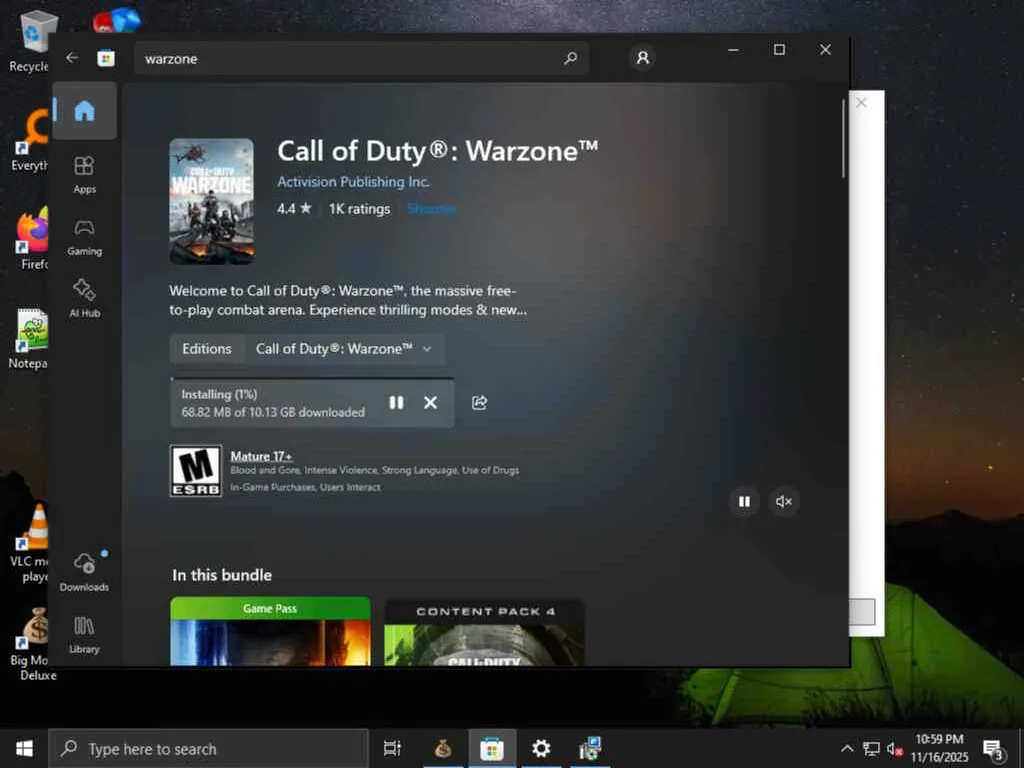1024x768 pixels.
Task: Open the clock showing 10:59 PM
Action: (939, 748)
